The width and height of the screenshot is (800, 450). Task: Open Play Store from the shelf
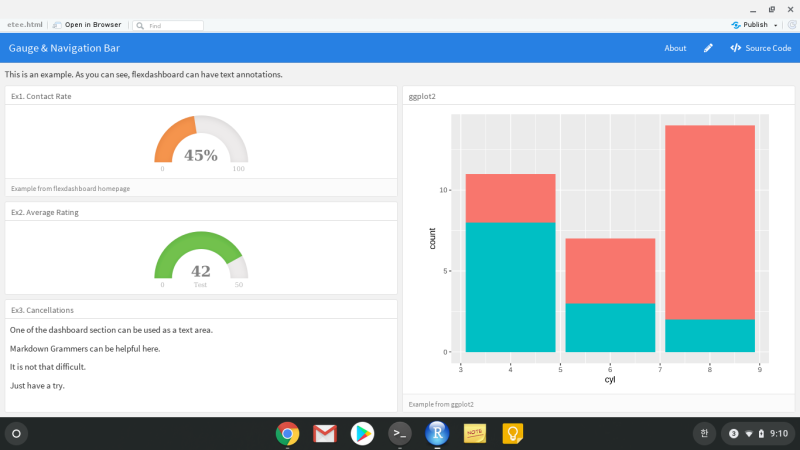click(x=362, y=434)
